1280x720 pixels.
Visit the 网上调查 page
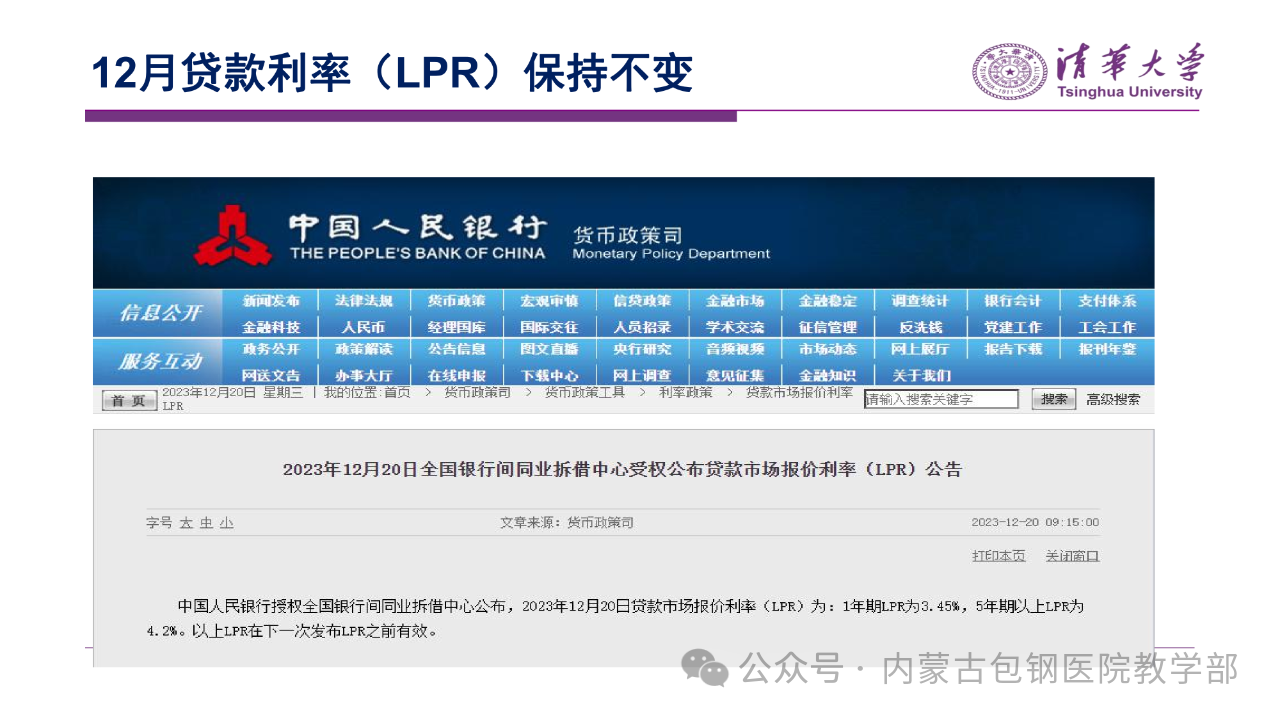click(x=642, y=376)
